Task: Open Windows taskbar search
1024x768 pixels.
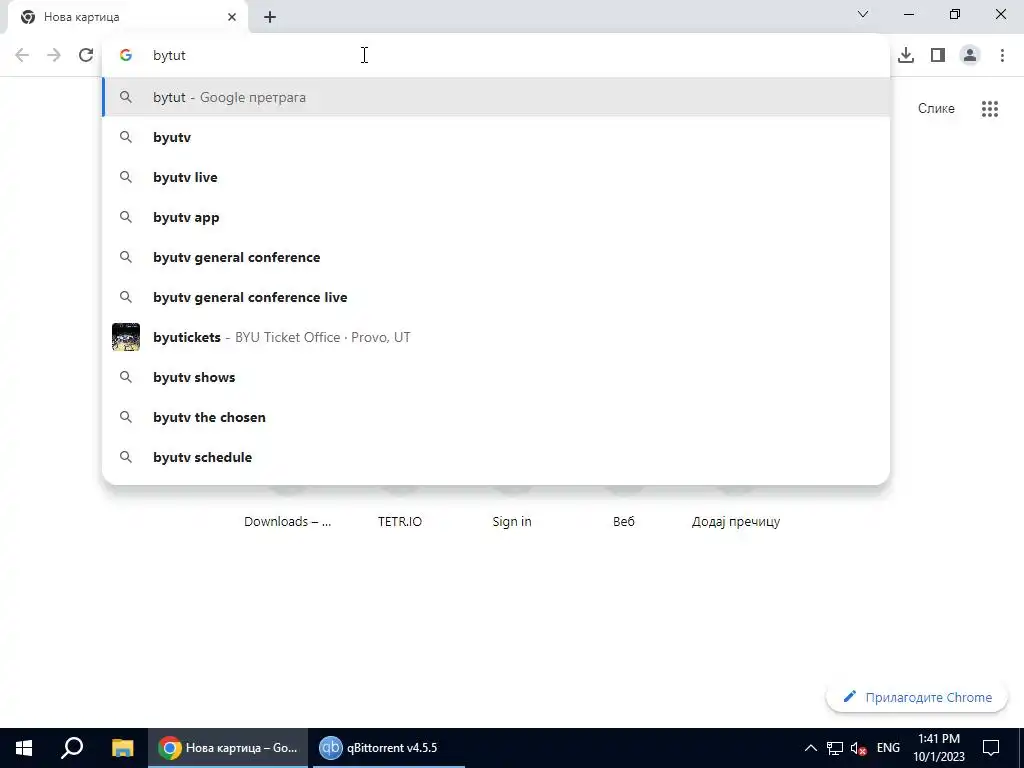Action: (x=72, y=748)
